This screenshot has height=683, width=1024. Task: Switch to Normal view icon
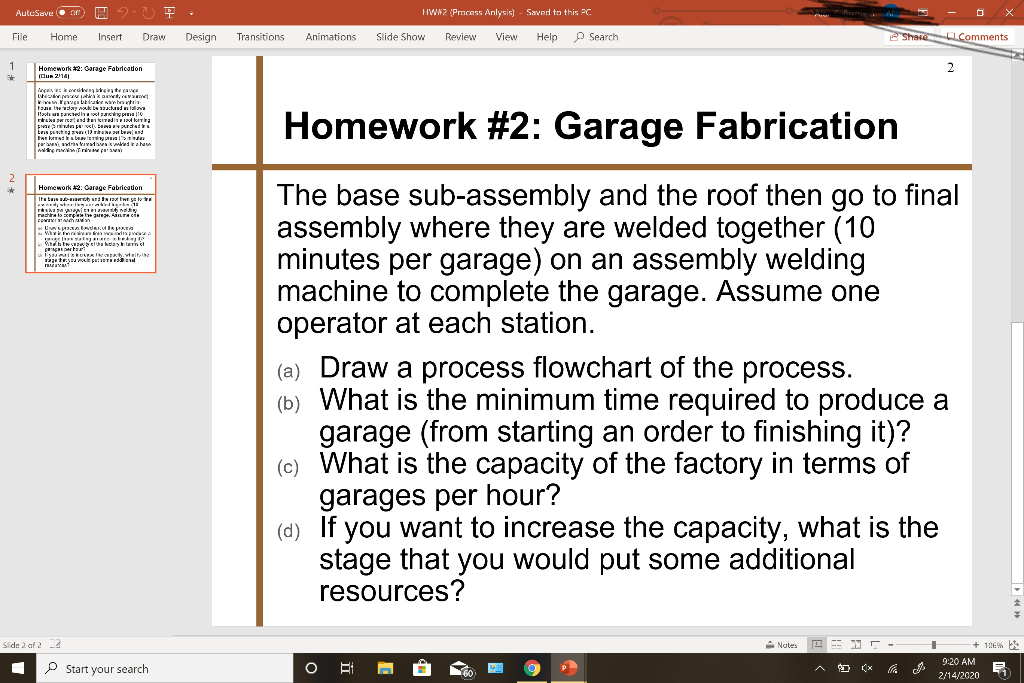(x=817, y=645)
